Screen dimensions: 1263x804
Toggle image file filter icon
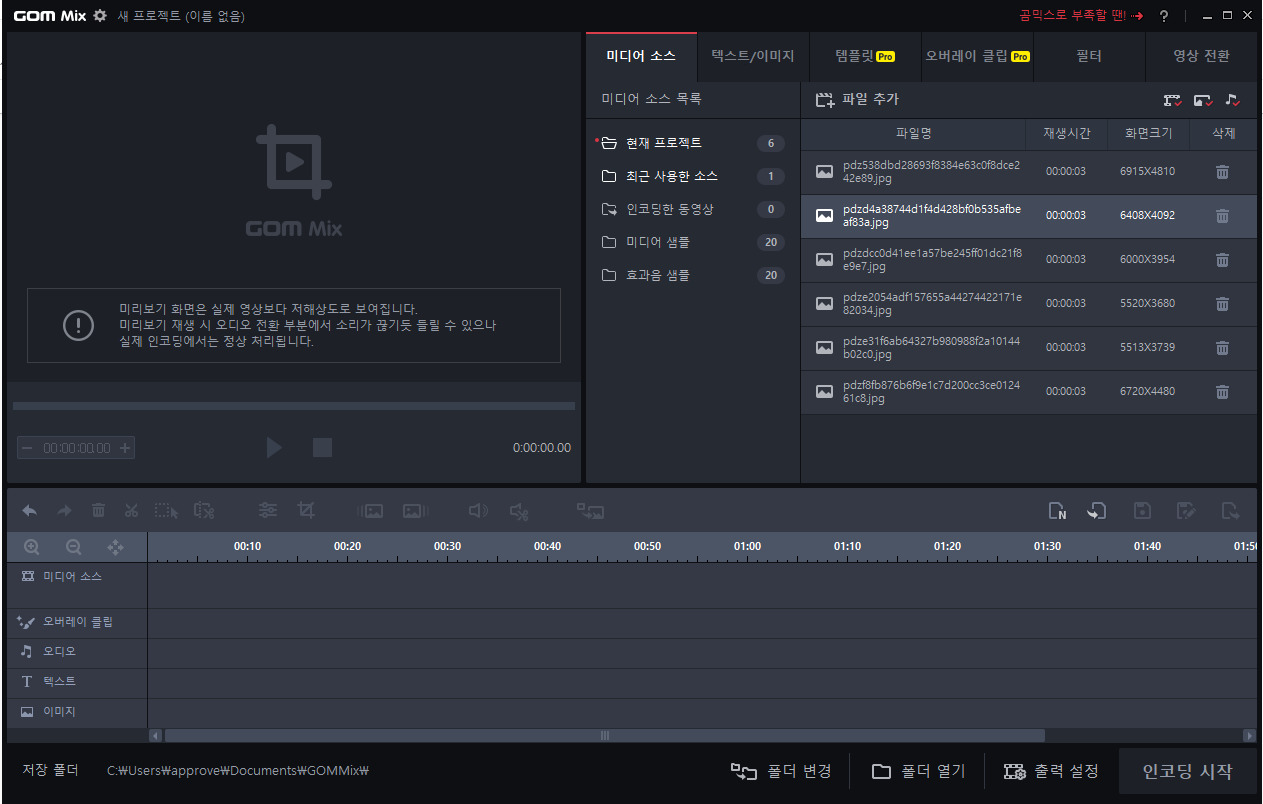point(1203,100)
